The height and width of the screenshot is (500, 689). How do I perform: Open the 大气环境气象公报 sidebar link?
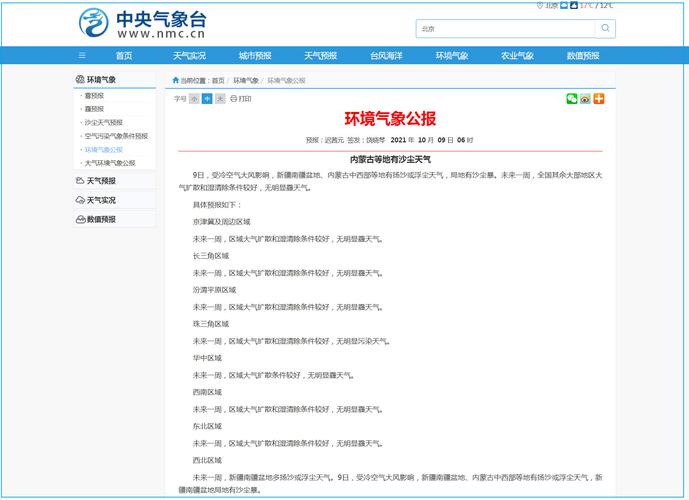pyautogui.click(x=110, y=163)
